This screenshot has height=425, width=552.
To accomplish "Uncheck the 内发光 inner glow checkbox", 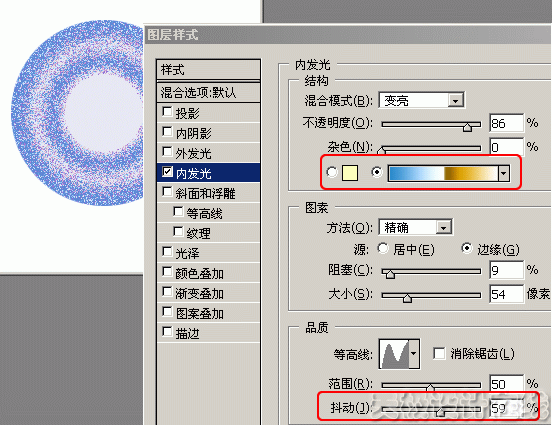I will pyautogui.click(x=167, y=172).
